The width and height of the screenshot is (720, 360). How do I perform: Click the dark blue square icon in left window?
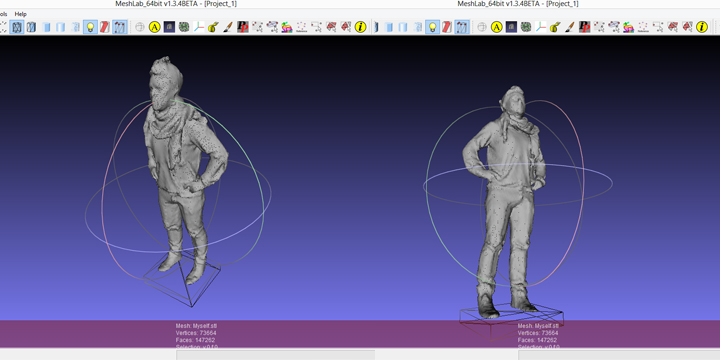pos(169,27)
